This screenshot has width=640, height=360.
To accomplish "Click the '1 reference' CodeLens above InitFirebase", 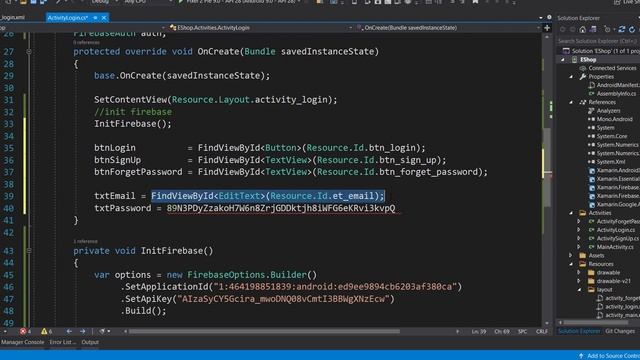I will coord(85,241).
